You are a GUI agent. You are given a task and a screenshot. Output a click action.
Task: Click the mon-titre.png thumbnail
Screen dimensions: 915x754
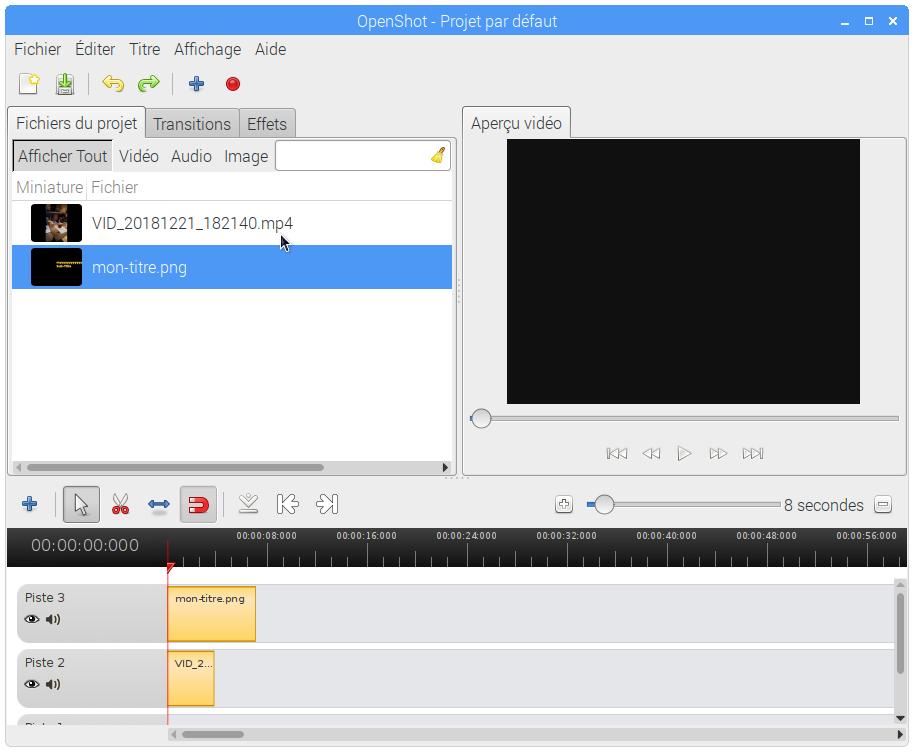(57, 267)
